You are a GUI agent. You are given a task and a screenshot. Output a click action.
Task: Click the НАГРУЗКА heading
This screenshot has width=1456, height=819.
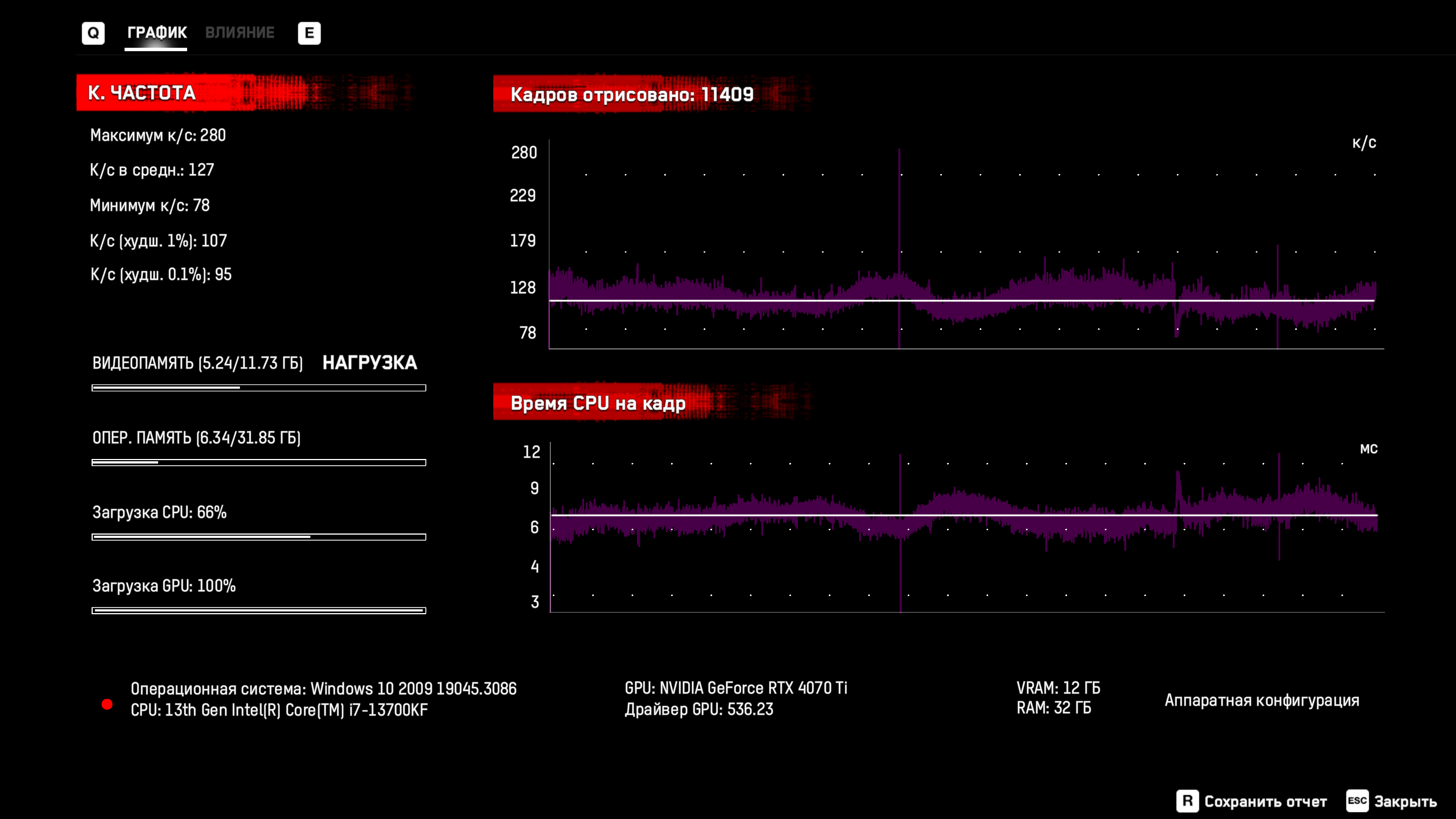pyautogui.click(x=370, y=363)
